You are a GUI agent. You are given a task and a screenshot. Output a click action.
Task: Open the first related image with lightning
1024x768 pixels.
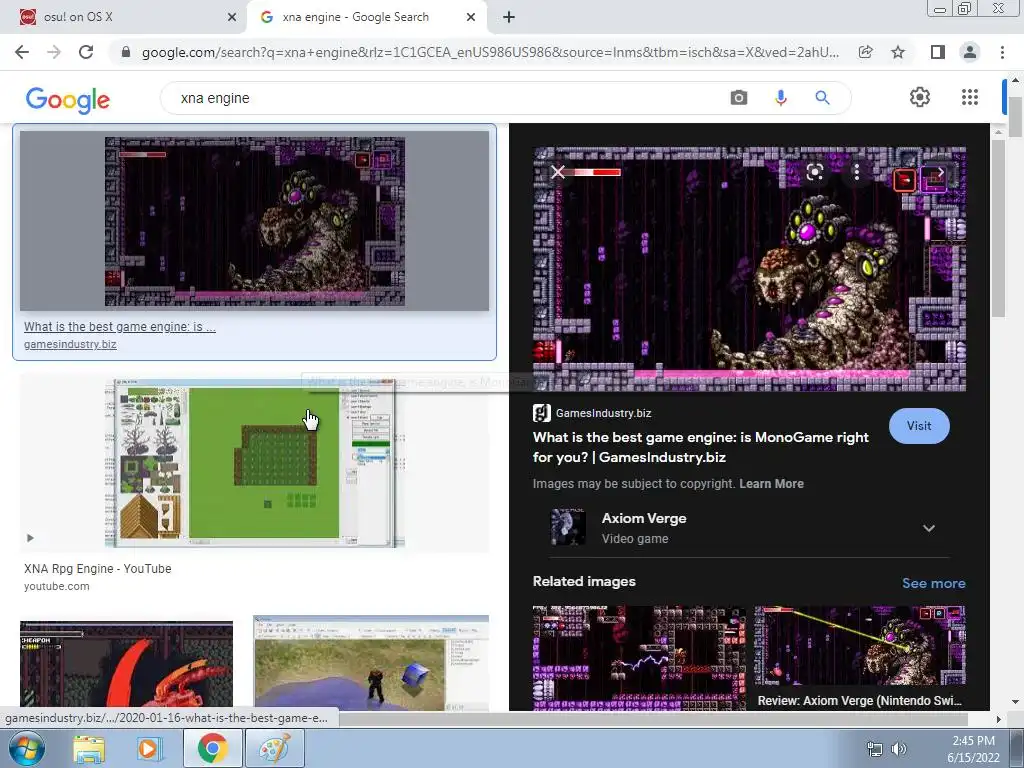[639, 658]
